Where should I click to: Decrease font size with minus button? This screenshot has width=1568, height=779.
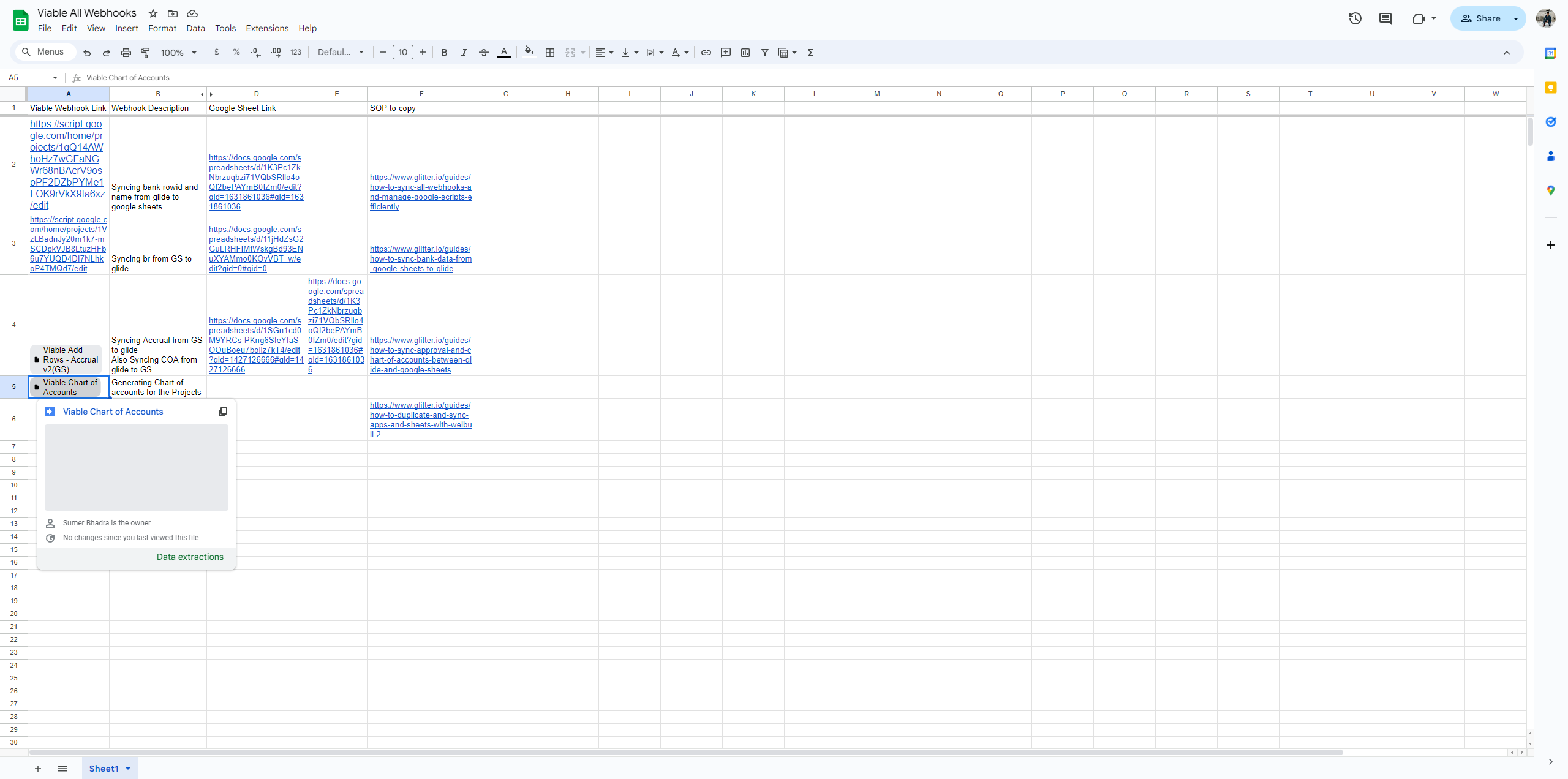pos(383,53)
